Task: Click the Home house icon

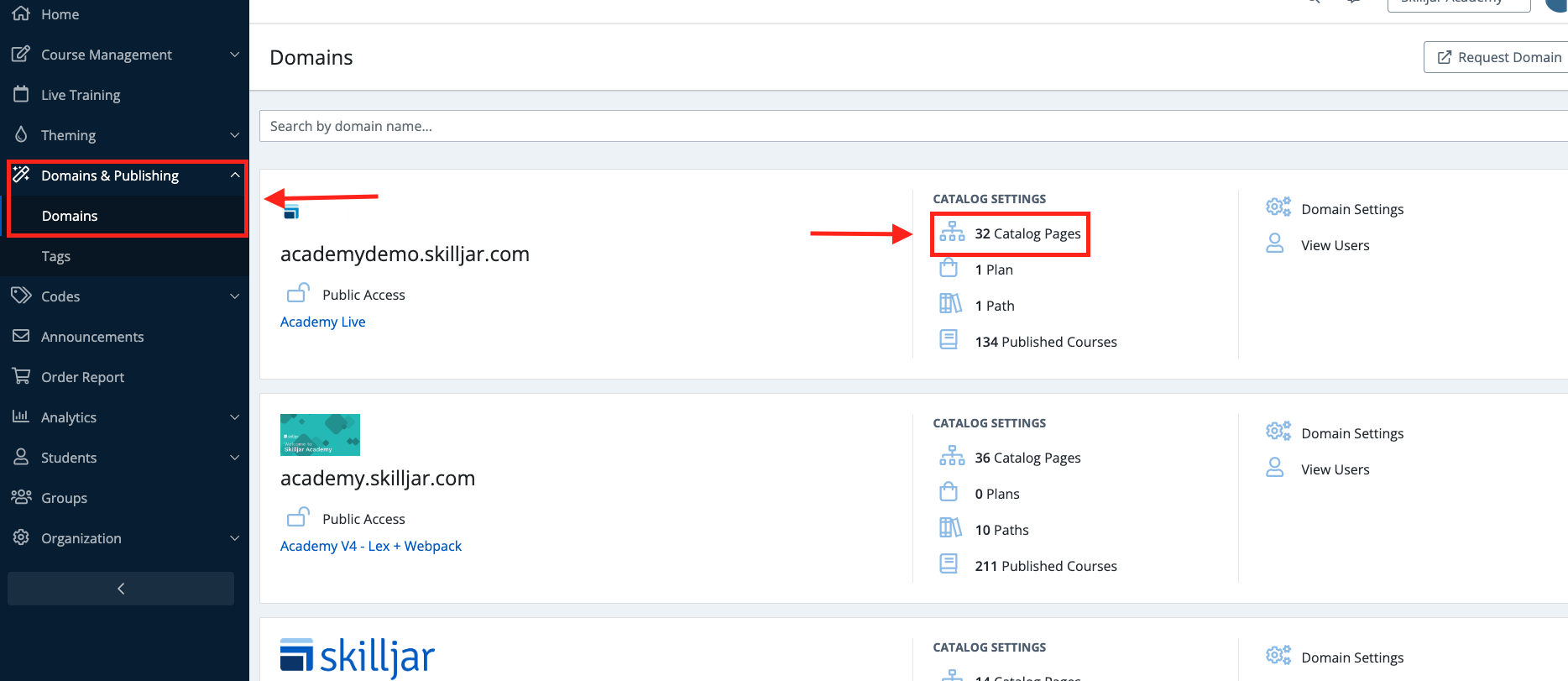Action: (21, 13)
